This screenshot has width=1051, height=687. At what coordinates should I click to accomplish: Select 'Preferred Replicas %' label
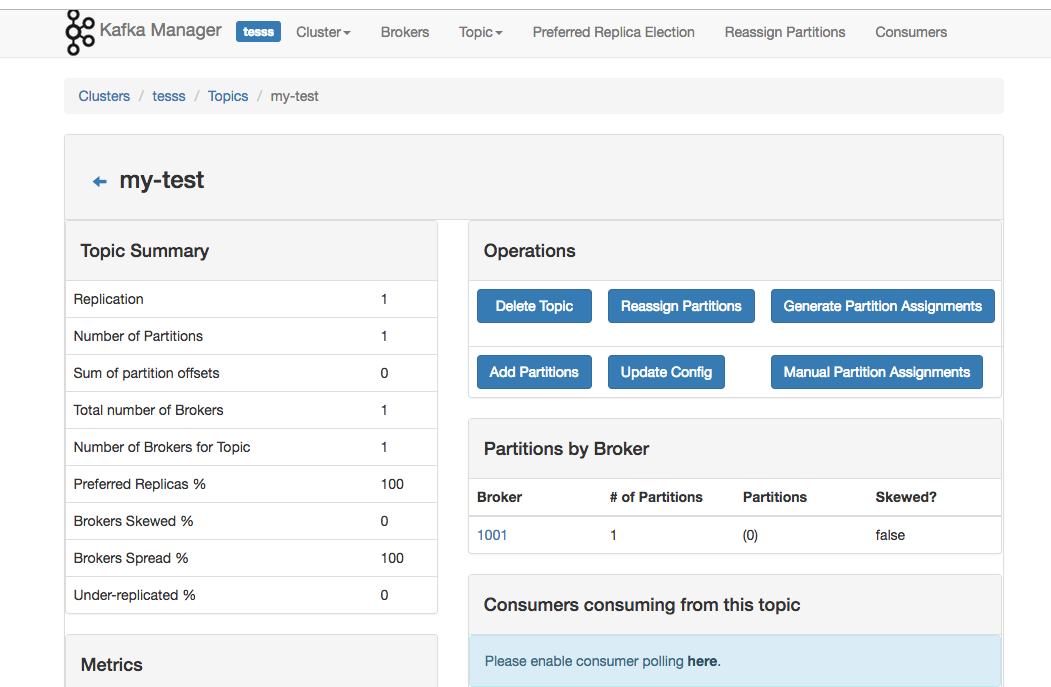[x=139, y=484]
